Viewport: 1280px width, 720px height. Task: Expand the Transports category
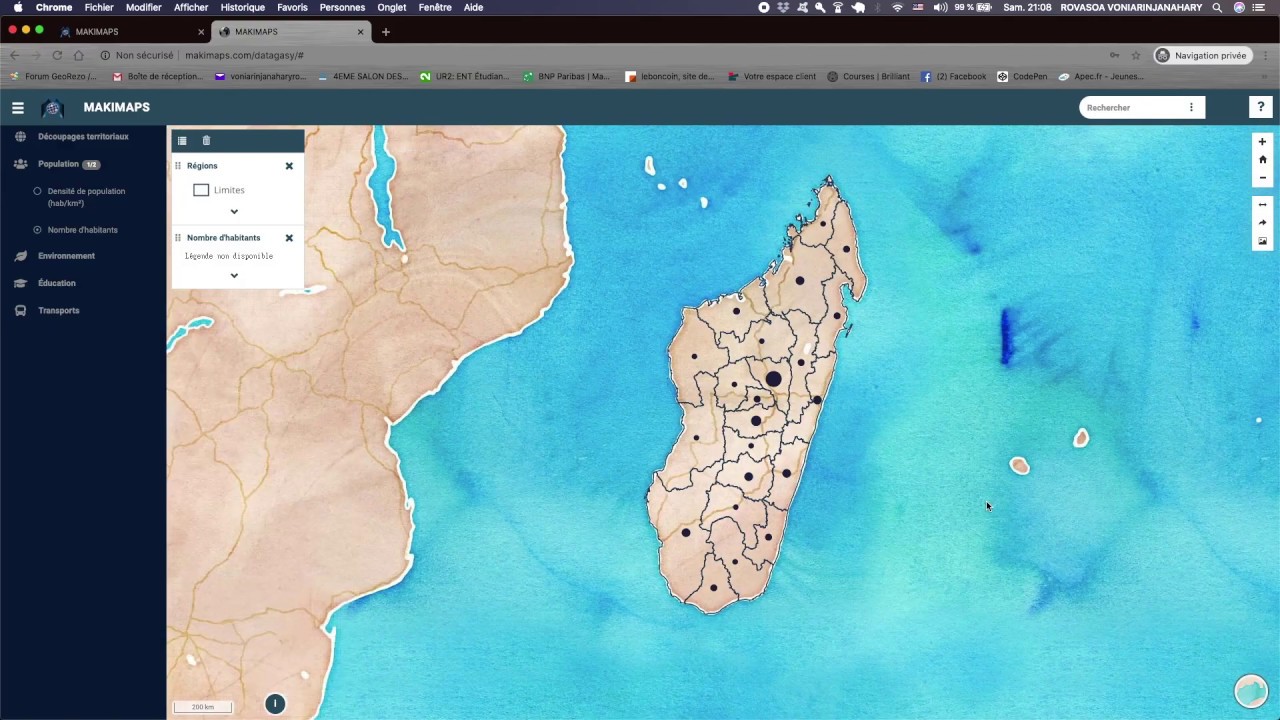(58, 311)
